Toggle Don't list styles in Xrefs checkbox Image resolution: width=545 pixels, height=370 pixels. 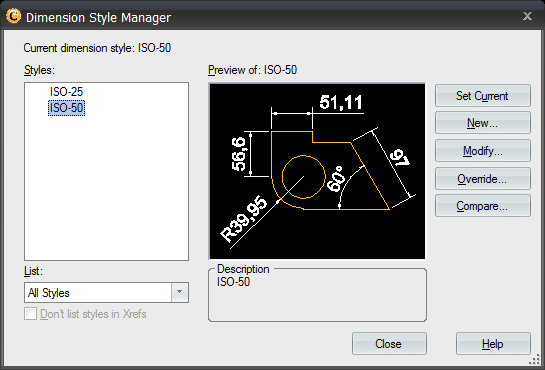pos(31,314)
